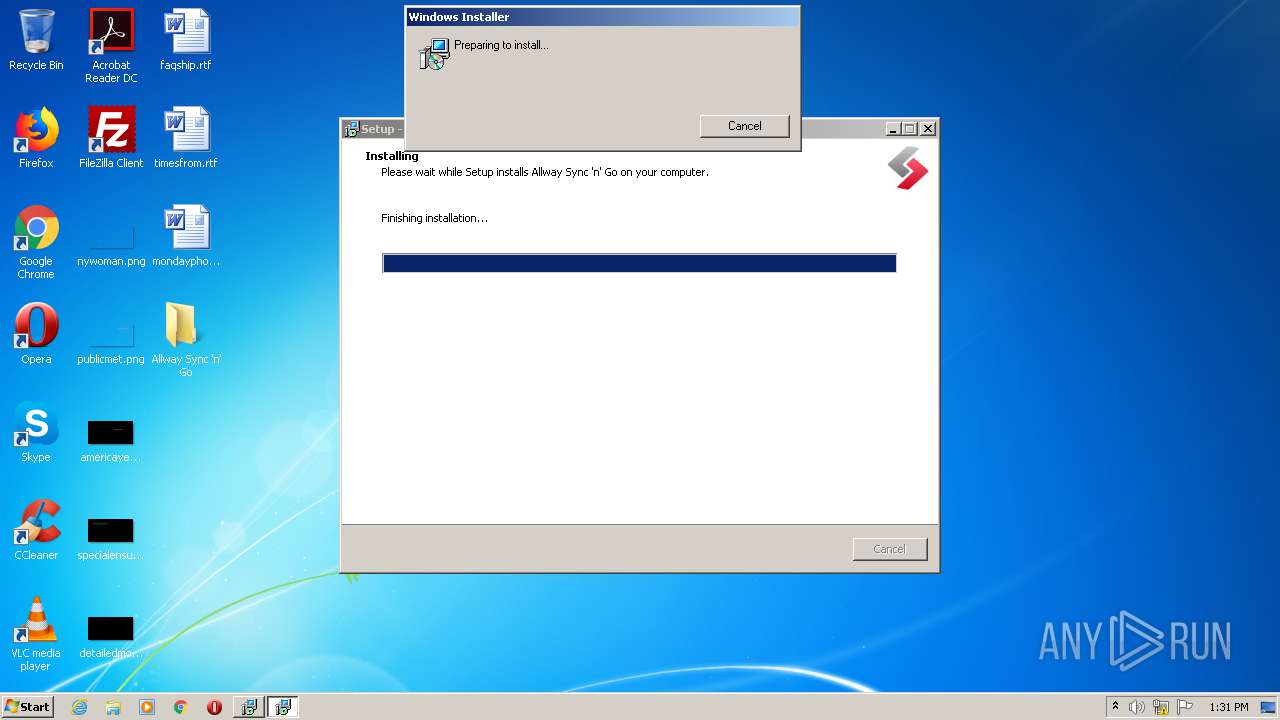Select the Opera desktop shortcut
Viewport: 1280px width, 720px height.
point(36,334)
